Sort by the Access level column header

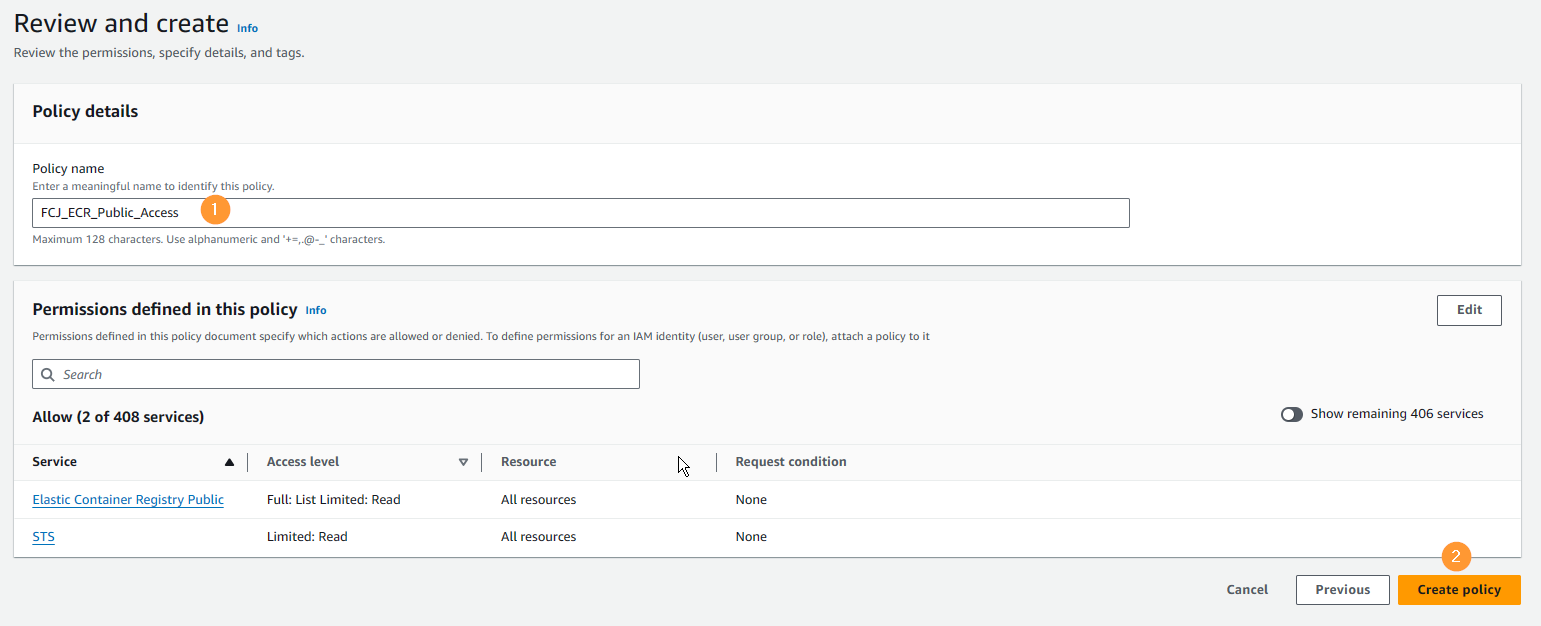(x=303, y=462)
